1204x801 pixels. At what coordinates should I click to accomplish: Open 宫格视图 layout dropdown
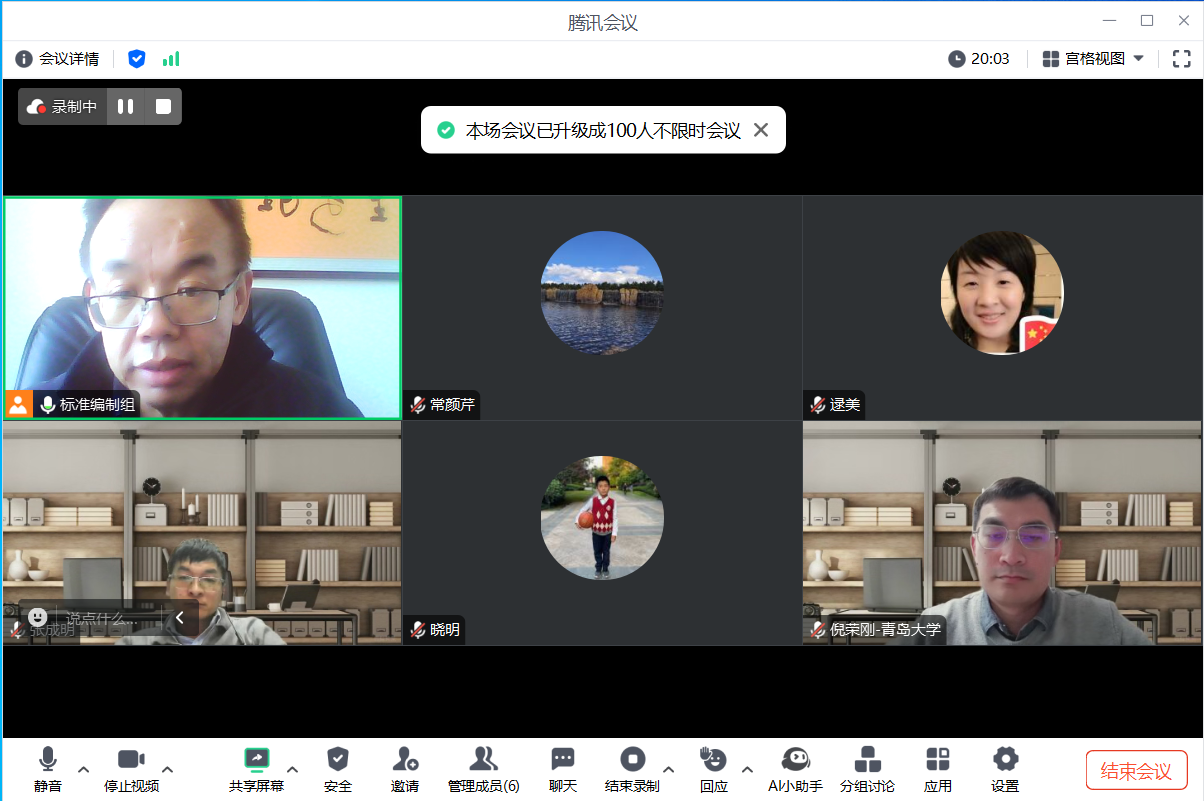1093,59
